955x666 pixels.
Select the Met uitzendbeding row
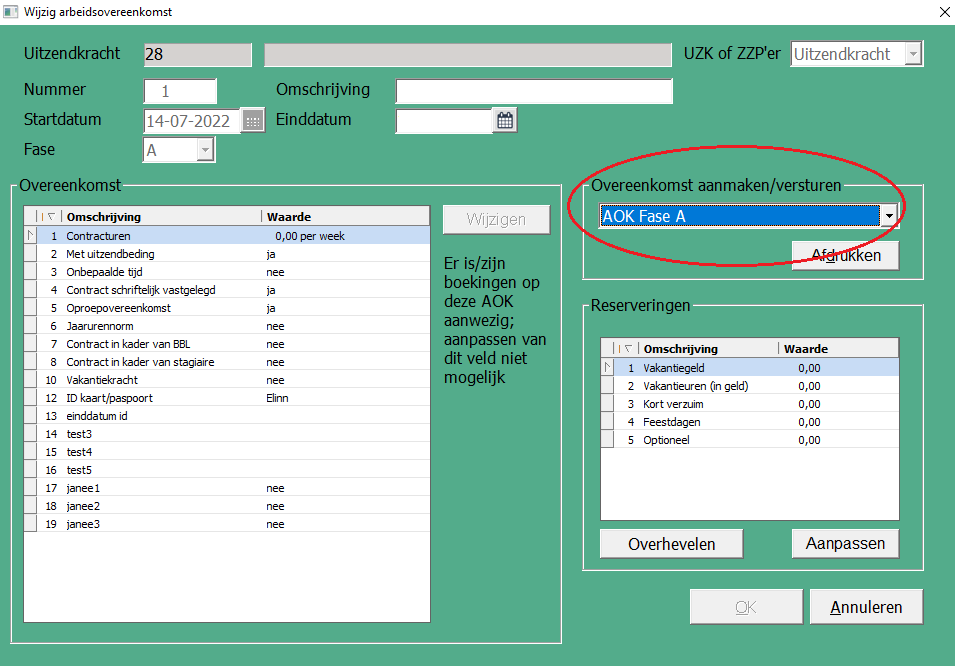click(x=227, y=254)
